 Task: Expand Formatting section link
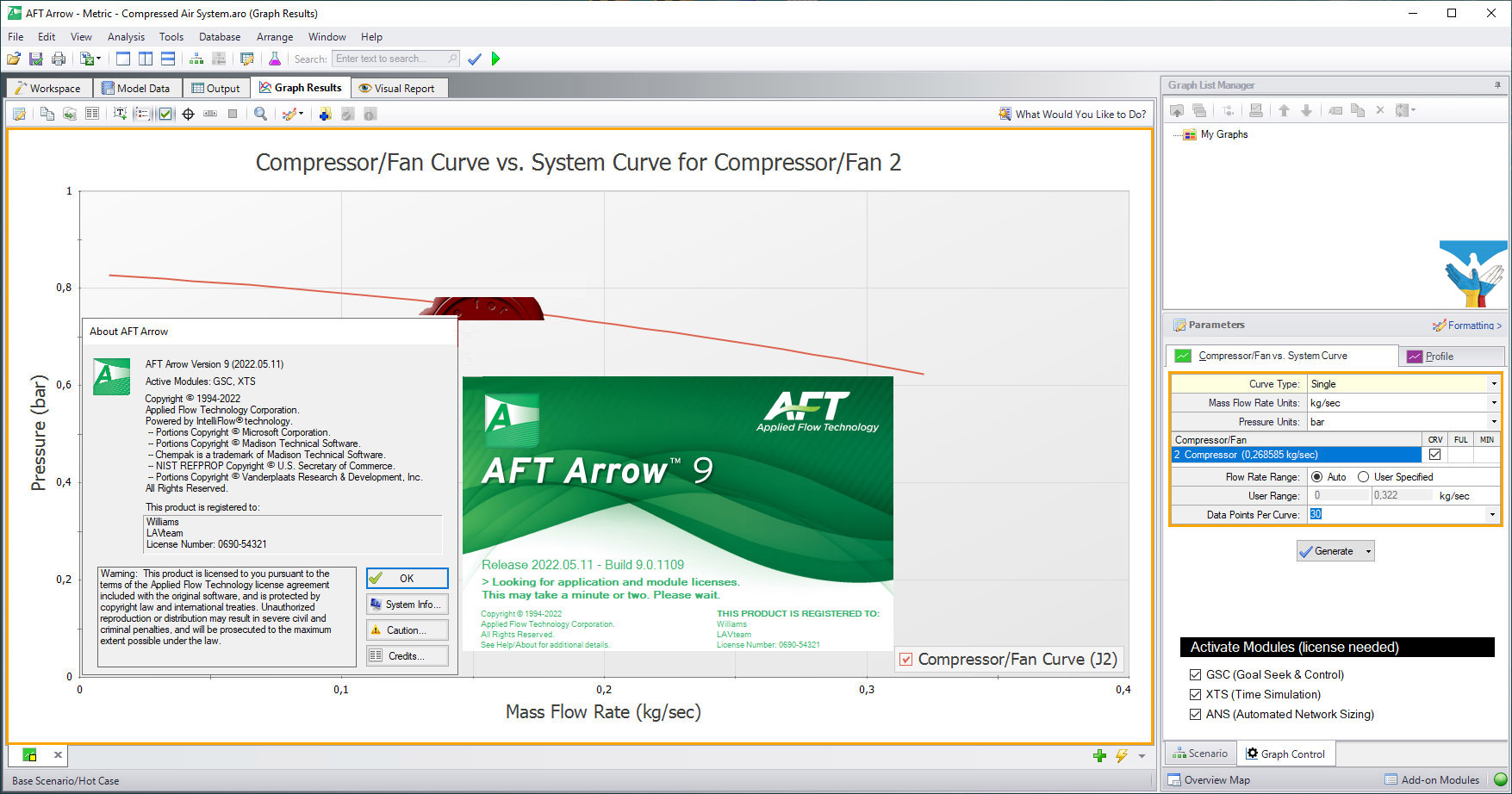1467,326
